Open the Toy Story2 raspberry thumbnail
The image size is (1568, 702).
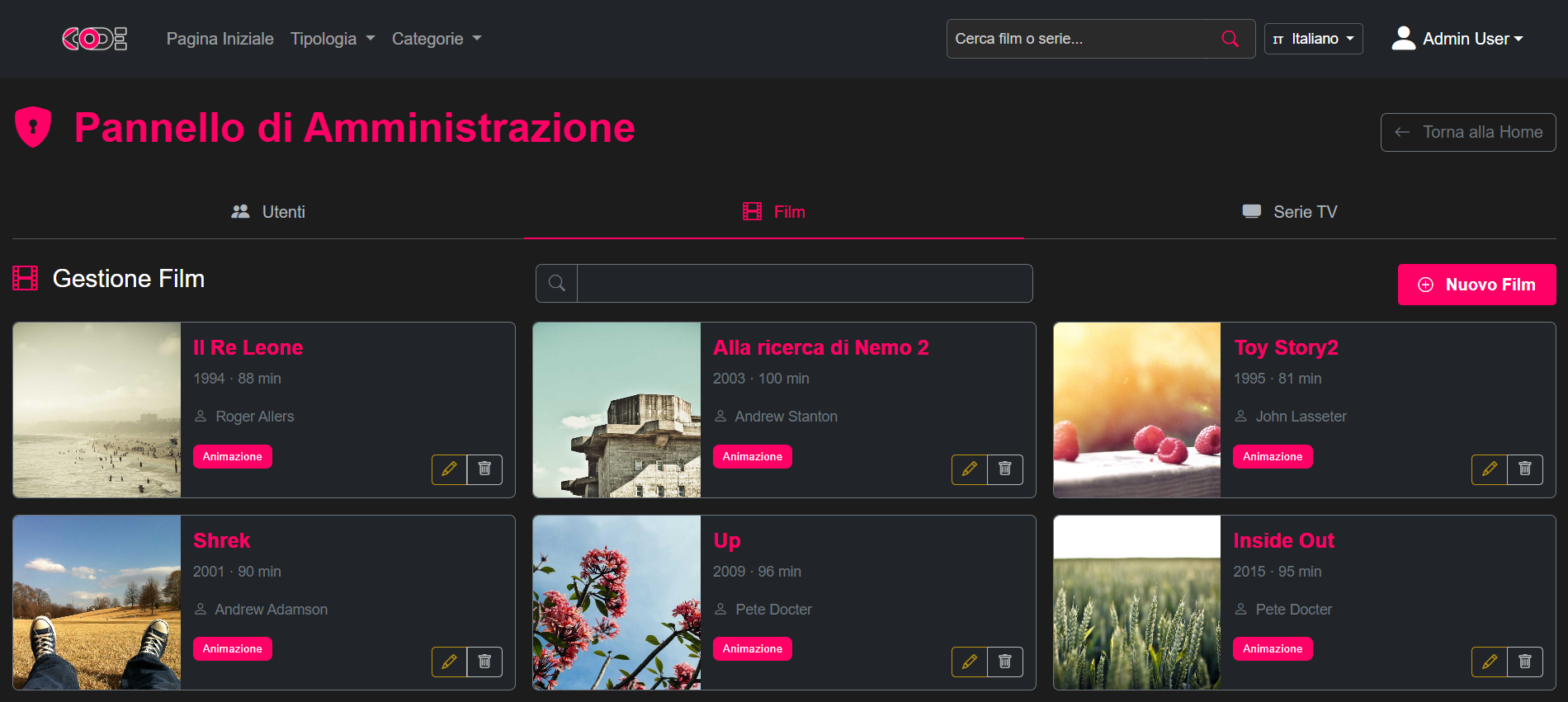click(1137, 410)
